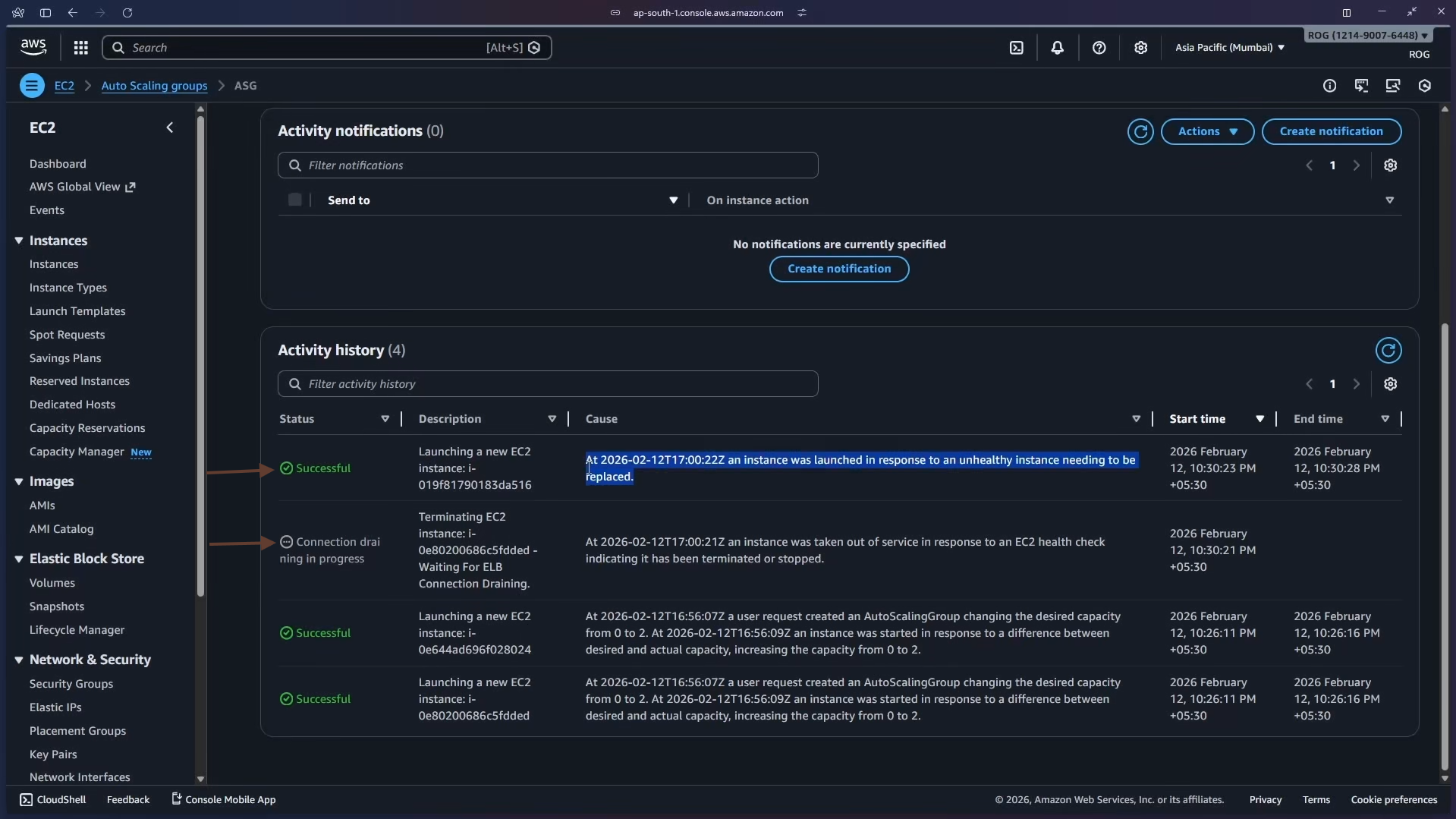Image resolution: width=1456 pixels, height=819 pixels.
Task: Click the Help question mark icon
Action: point(1099,47)
